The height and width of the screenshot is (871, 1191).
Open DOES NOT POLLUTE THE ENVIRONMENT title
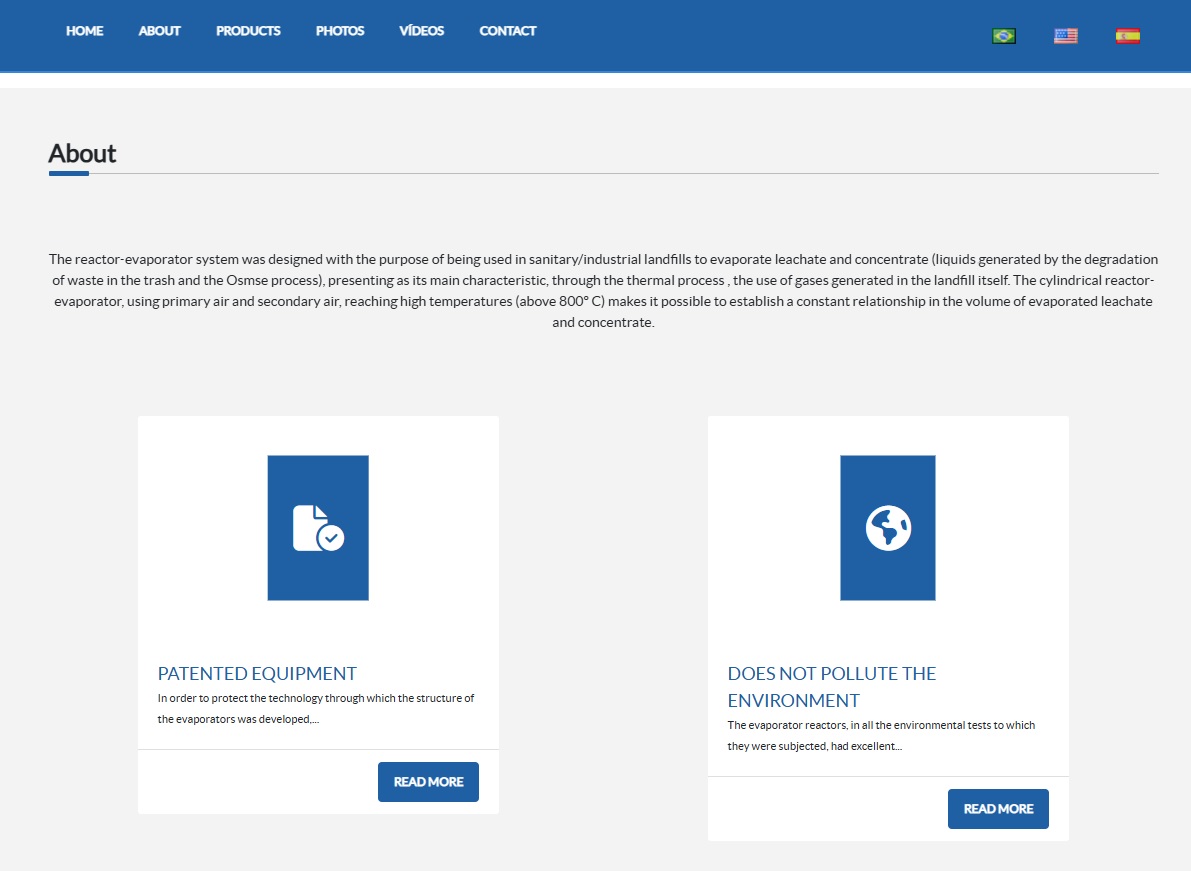(832, 686)
